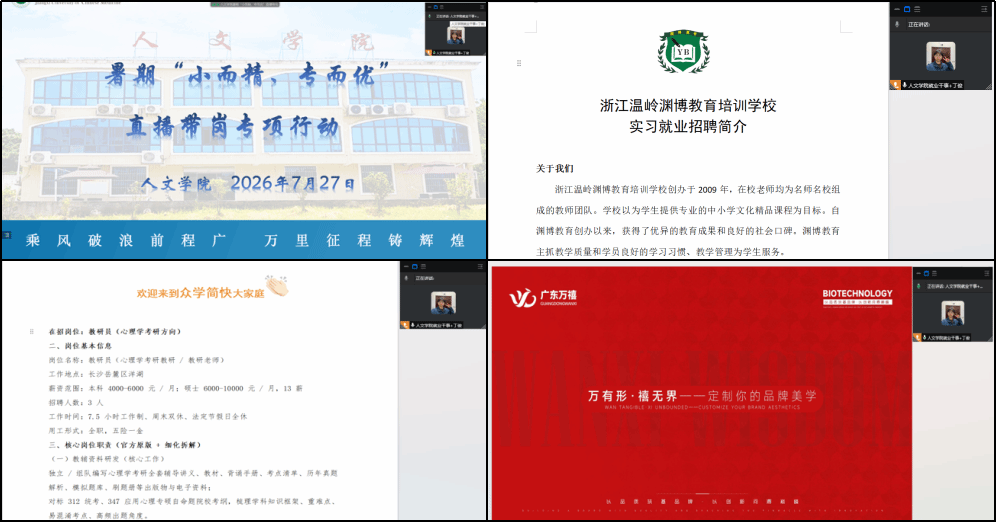This screenshot has height=523, width=996.
Task: Click drag handle beside 在招岗位 line
Action: click(x=32, y=331)
